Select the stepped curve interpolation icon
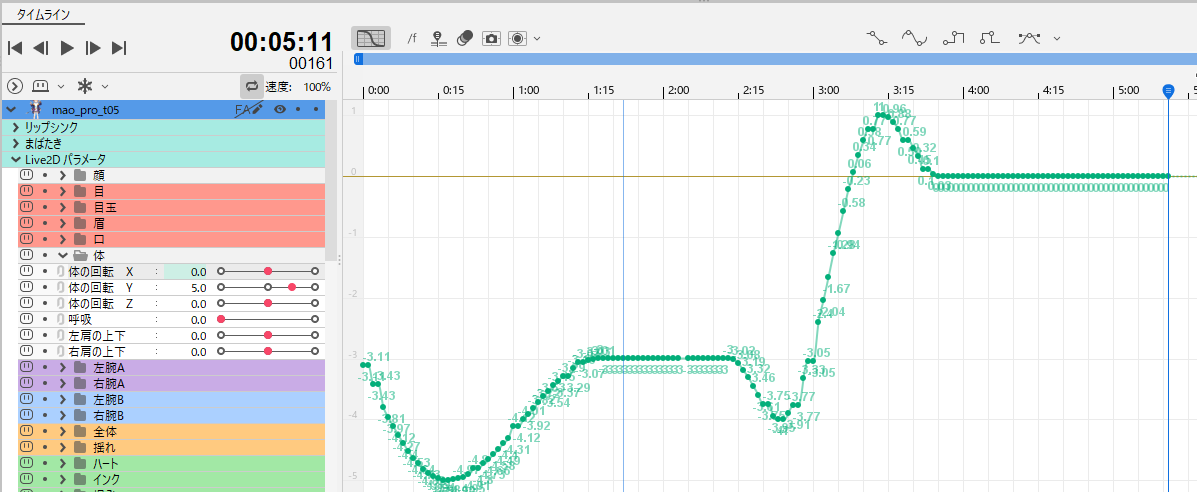The image size is (1197, 492). point(952,38)
